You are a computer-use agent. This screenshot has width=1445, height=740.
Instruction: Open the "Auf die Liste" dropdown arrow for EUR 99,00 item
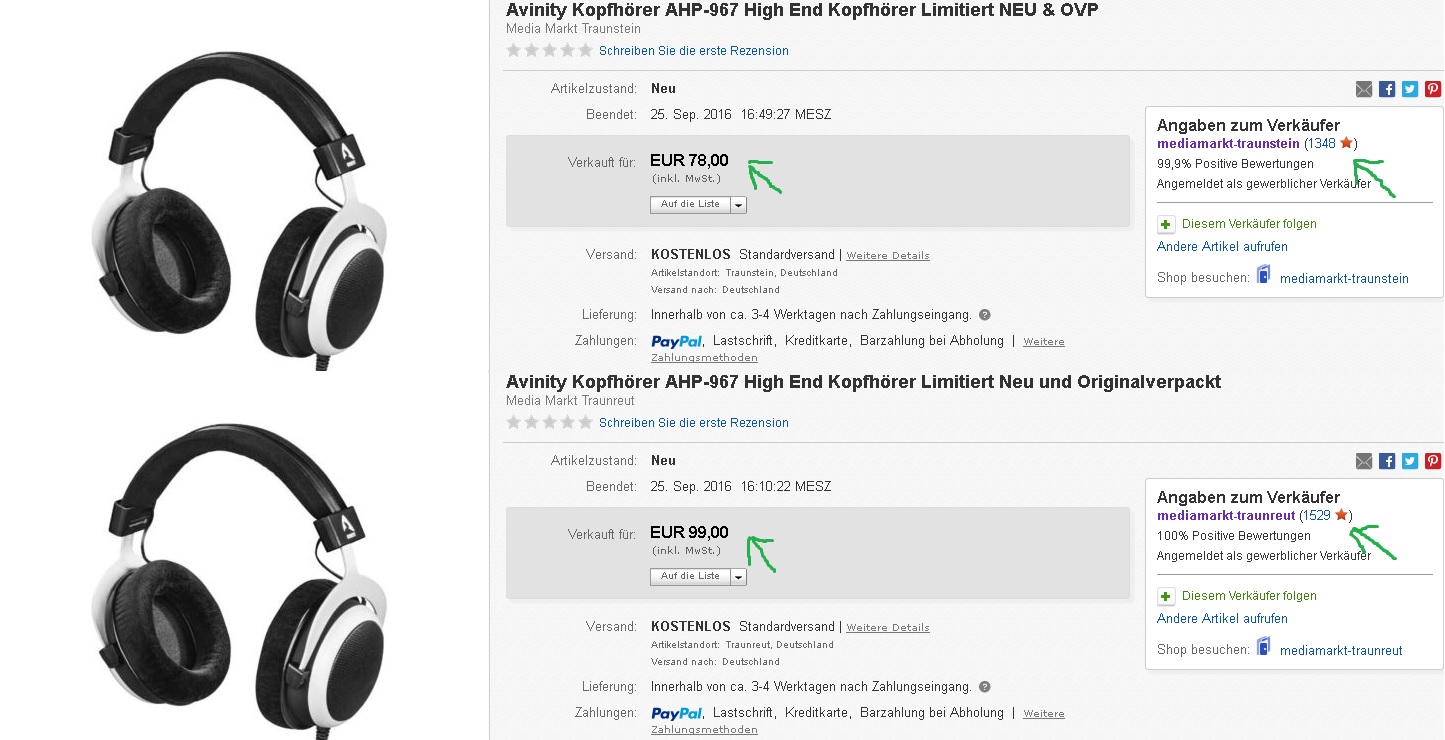tap(739, 577)
